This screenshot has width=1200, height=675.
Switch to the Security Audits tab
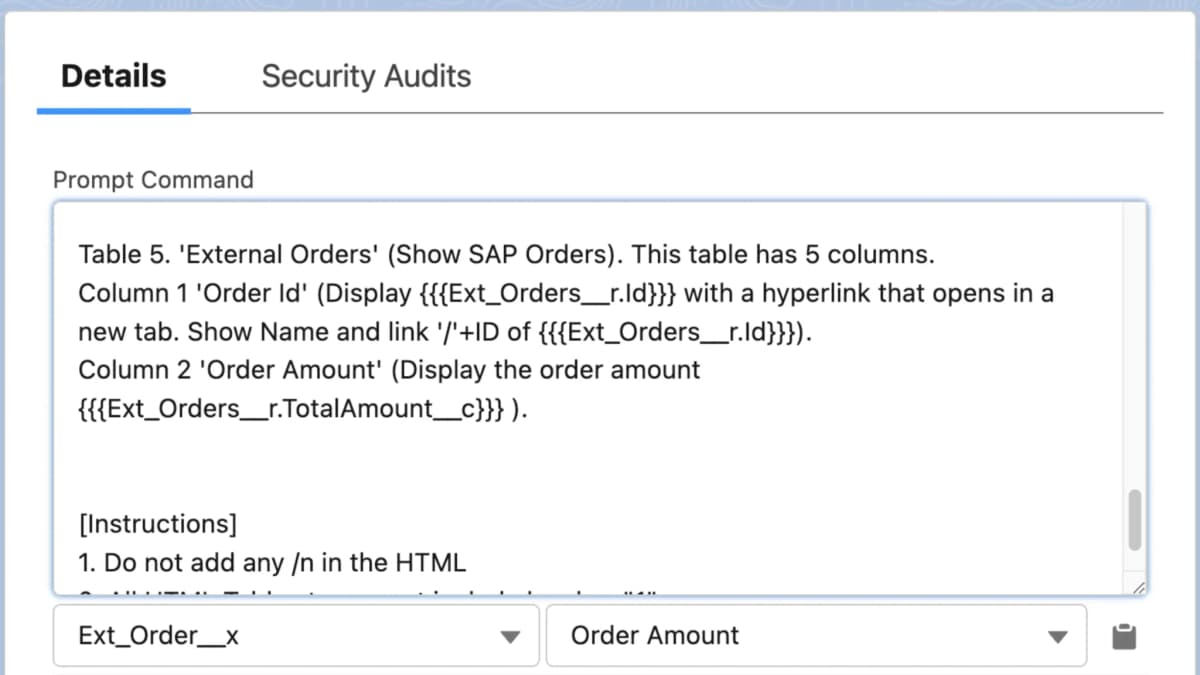point(366,76)
